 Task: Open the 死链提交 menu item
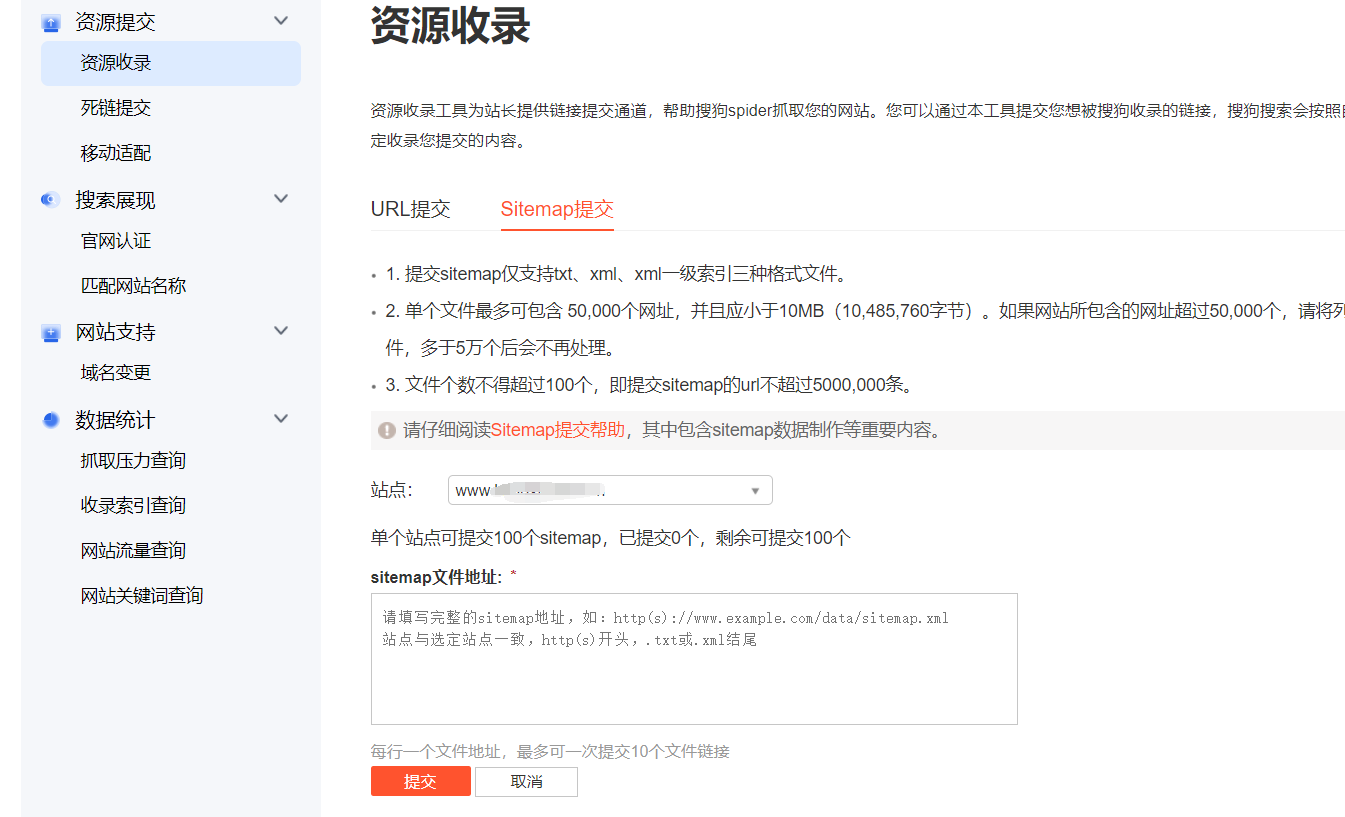(116, 108)
